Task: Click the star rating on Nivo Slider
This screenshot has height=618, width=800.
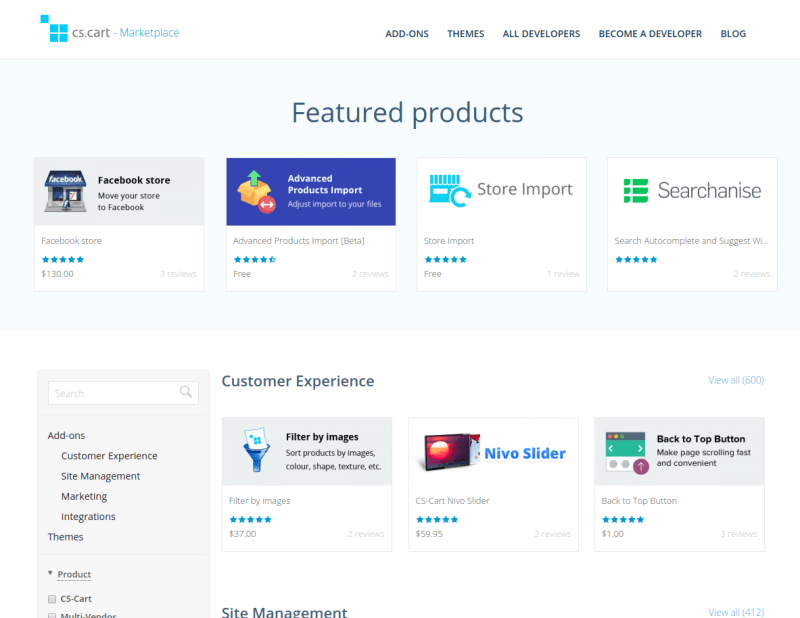Action: pyautogui.click(x=437, y=520)
